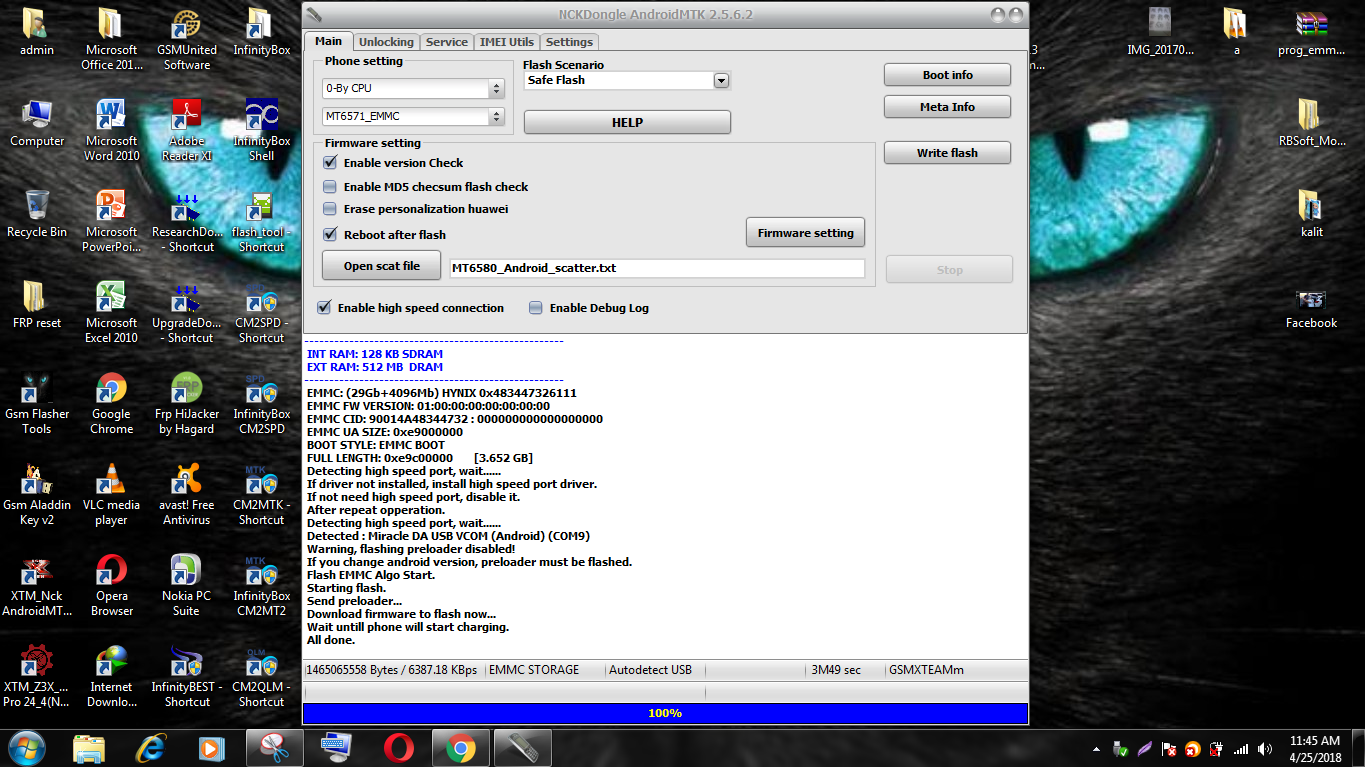
Task: Launch Microsoft Excel 2010 shortcut
Action: click(111, 312)
